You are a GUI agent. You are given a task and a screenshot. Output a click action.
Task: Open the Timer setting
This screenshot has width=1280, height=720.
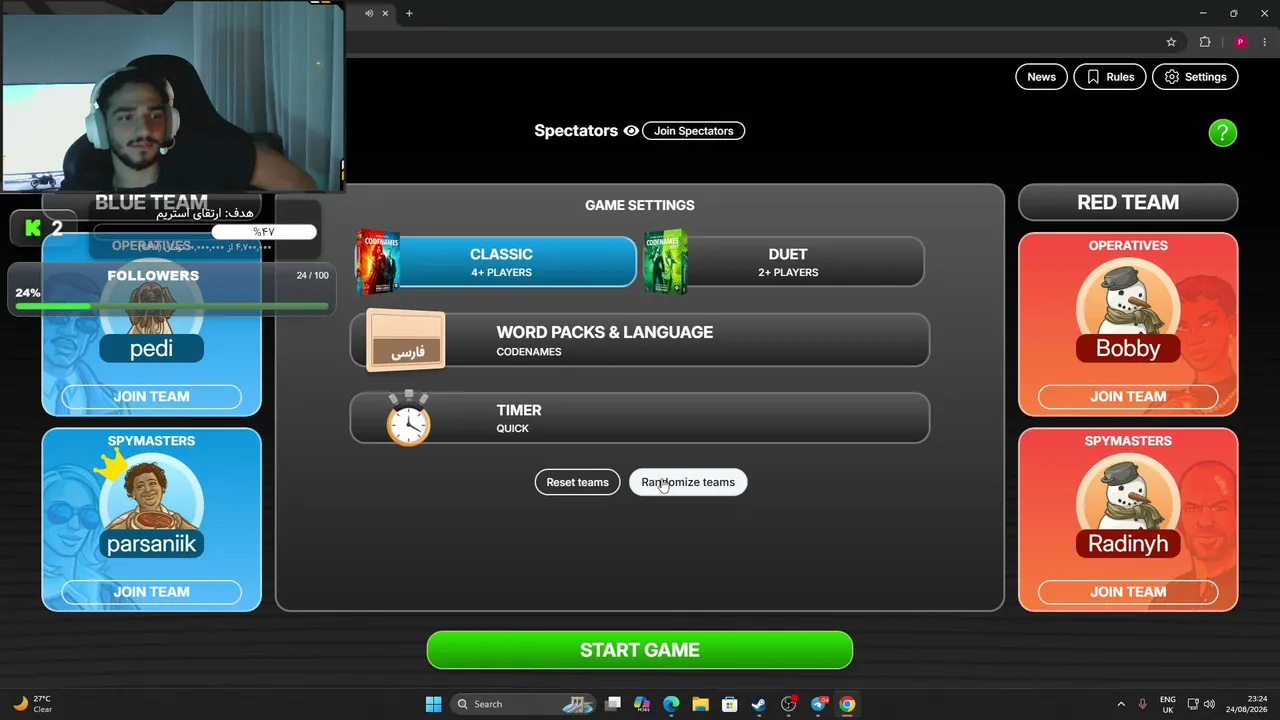pos(640,418)
